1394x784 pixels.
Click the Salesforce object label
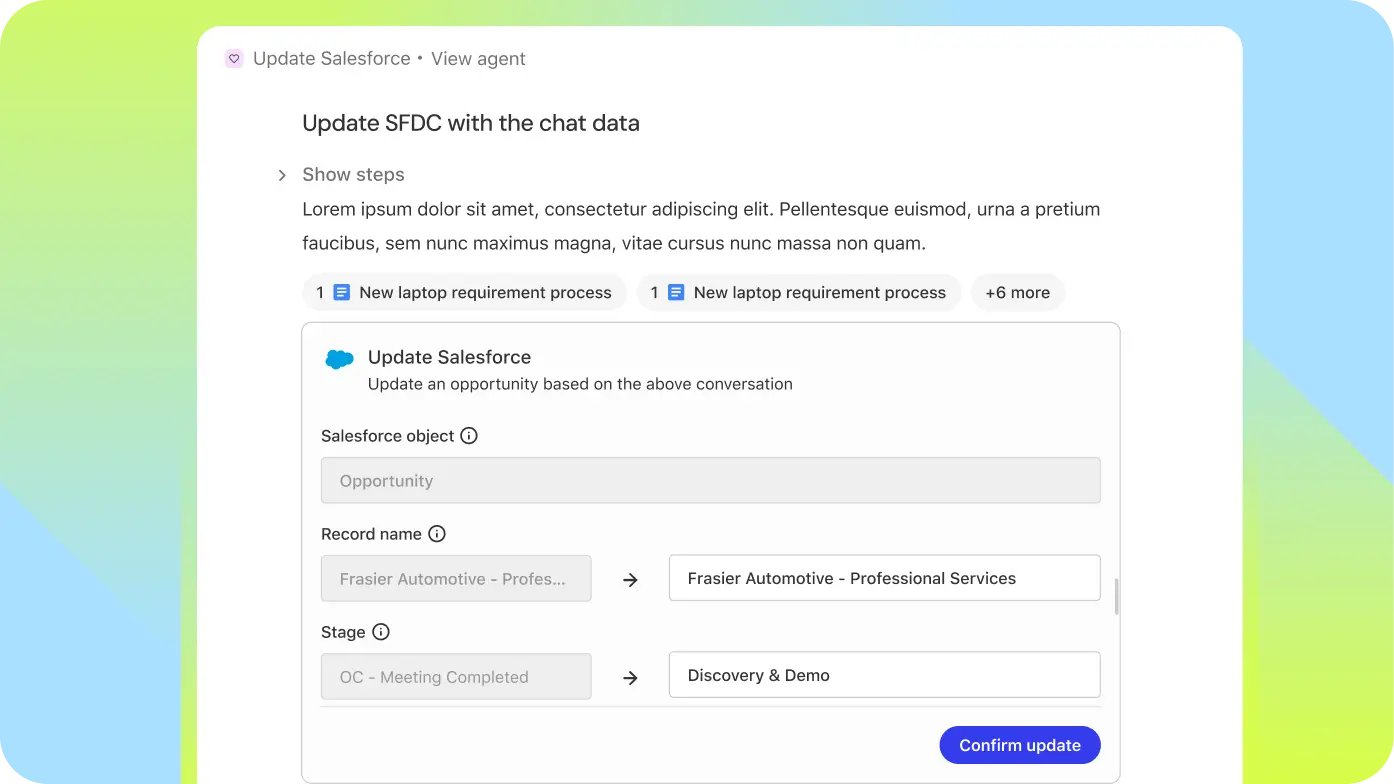[388, 436]
